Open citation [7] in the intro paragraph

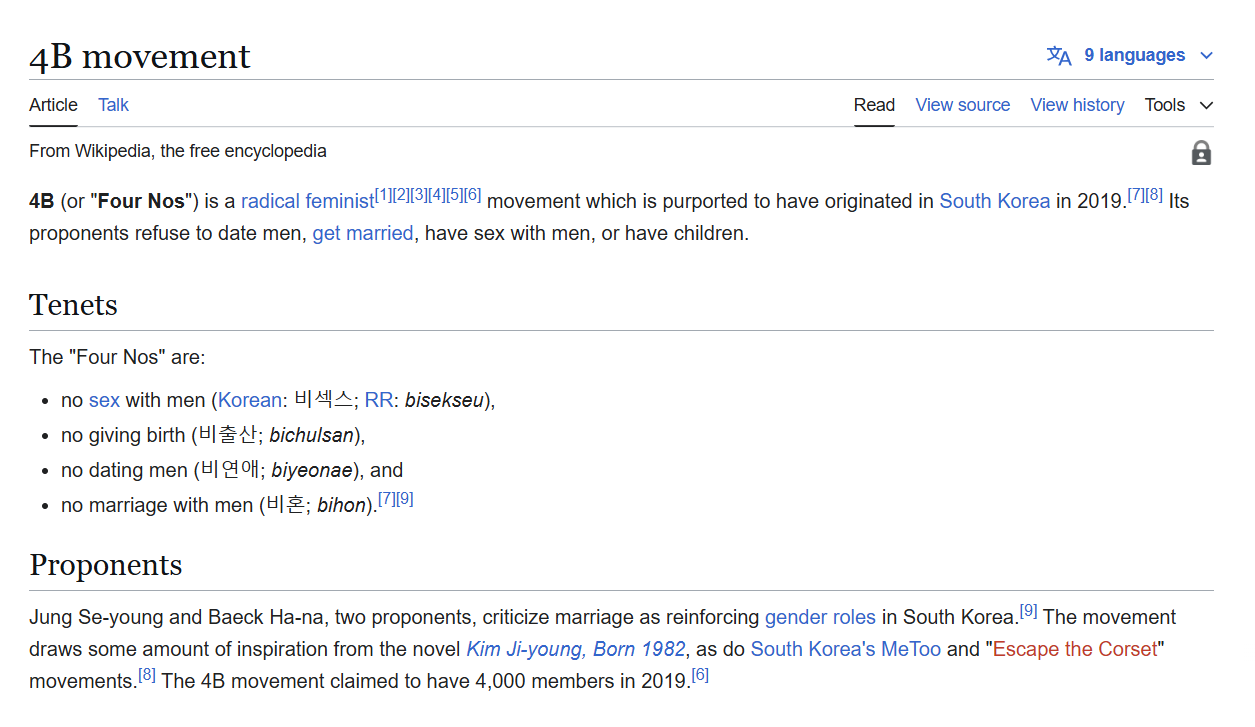point(1136,195)
